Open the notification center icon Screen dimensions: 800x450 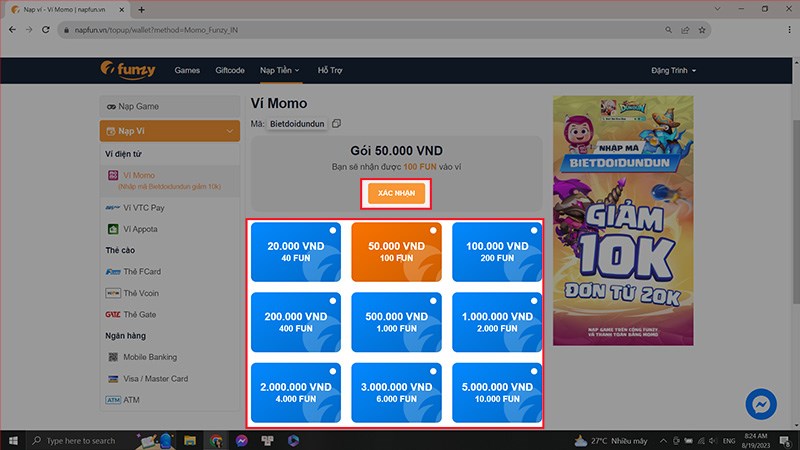(785, 440)
